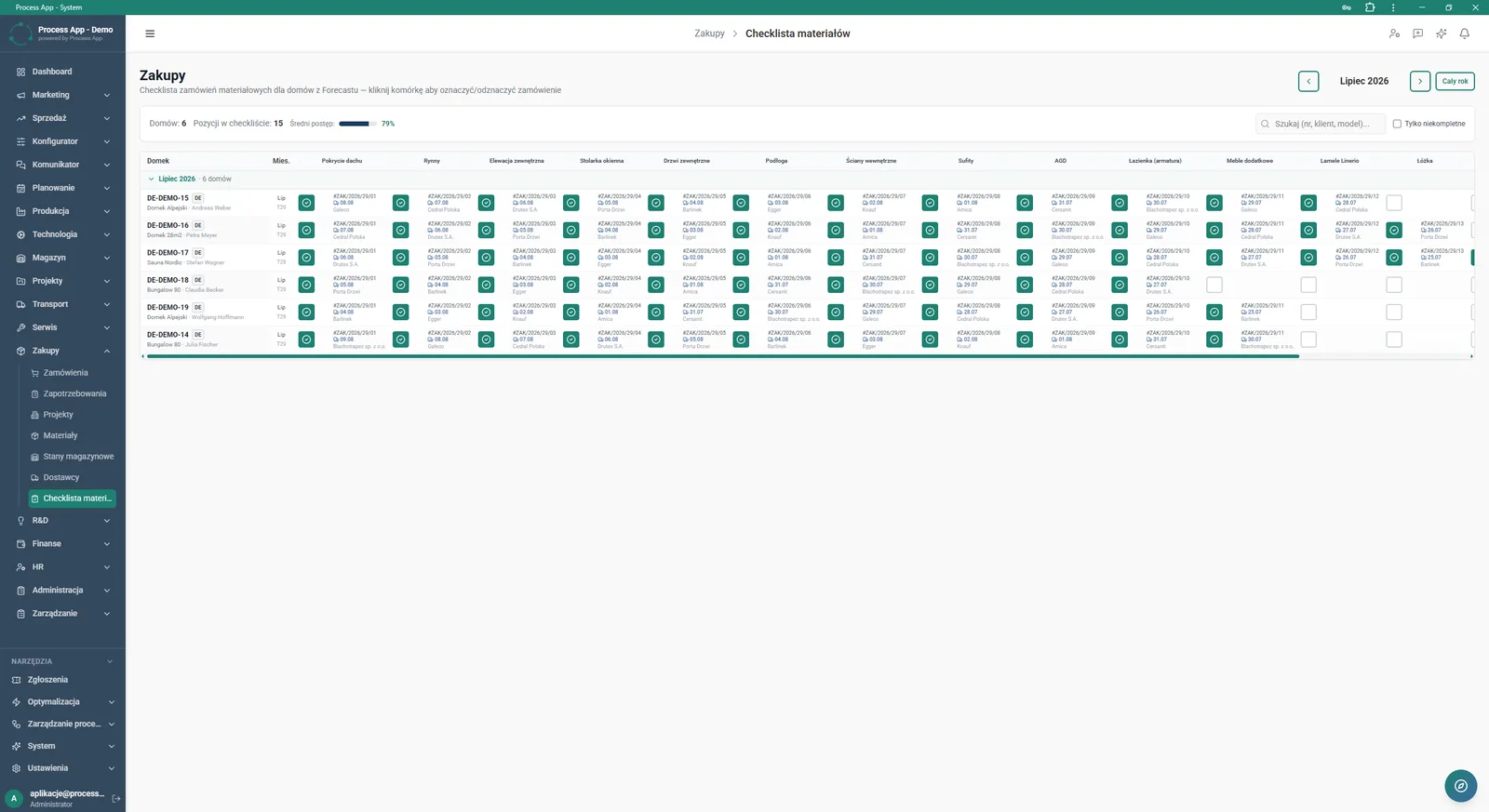Click the search magnifier icon in the search box
Image resolution: width=1489 pixels, height=812 pixels.
(1265, 124)
